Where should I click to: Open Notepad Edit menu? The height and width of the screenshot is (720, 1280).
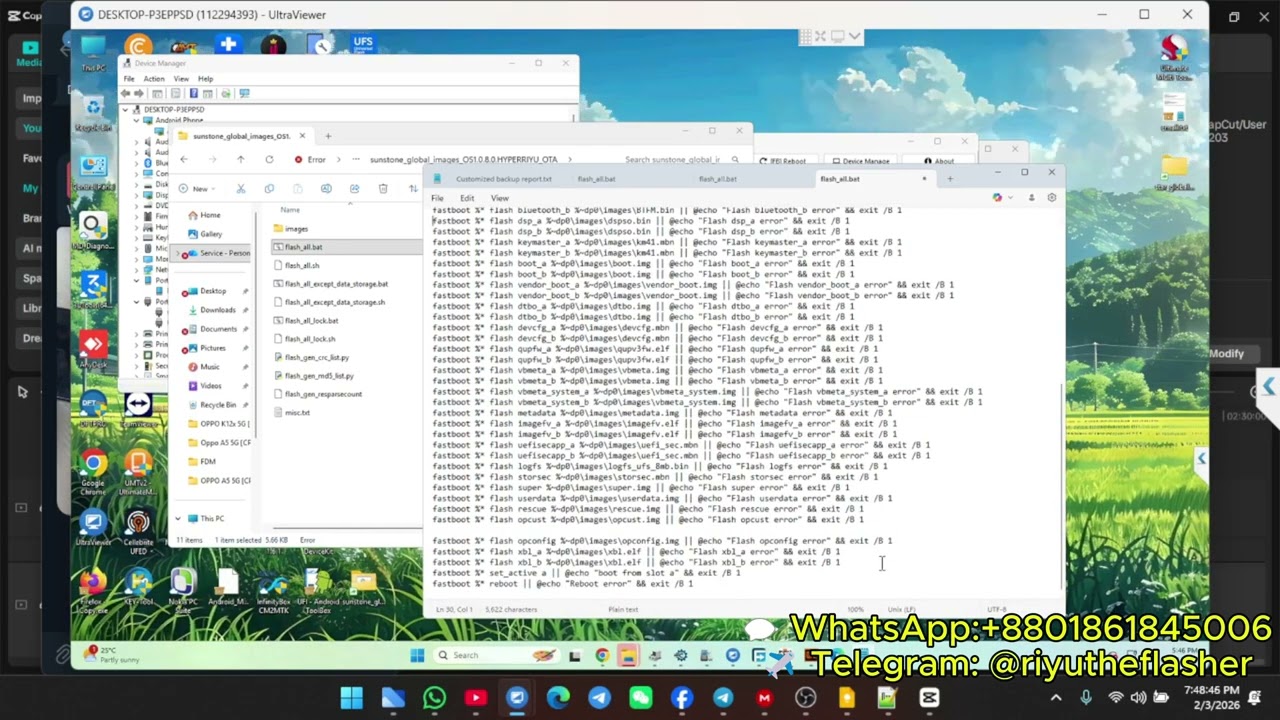point(467,198)
